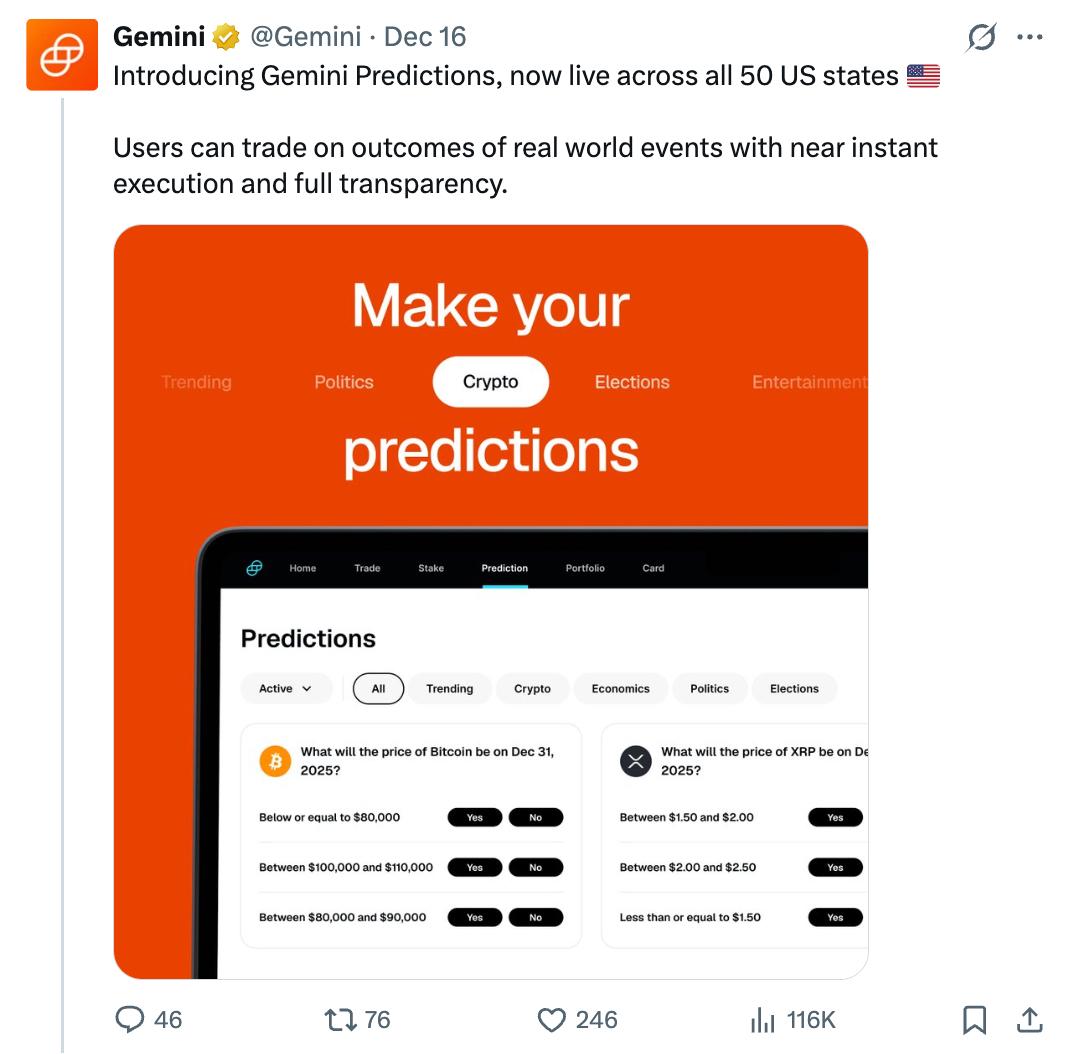The width and height of the screenshot is (1068, 1054).
Task: Click the reply comment icon
Action: tap(131, 1019)
